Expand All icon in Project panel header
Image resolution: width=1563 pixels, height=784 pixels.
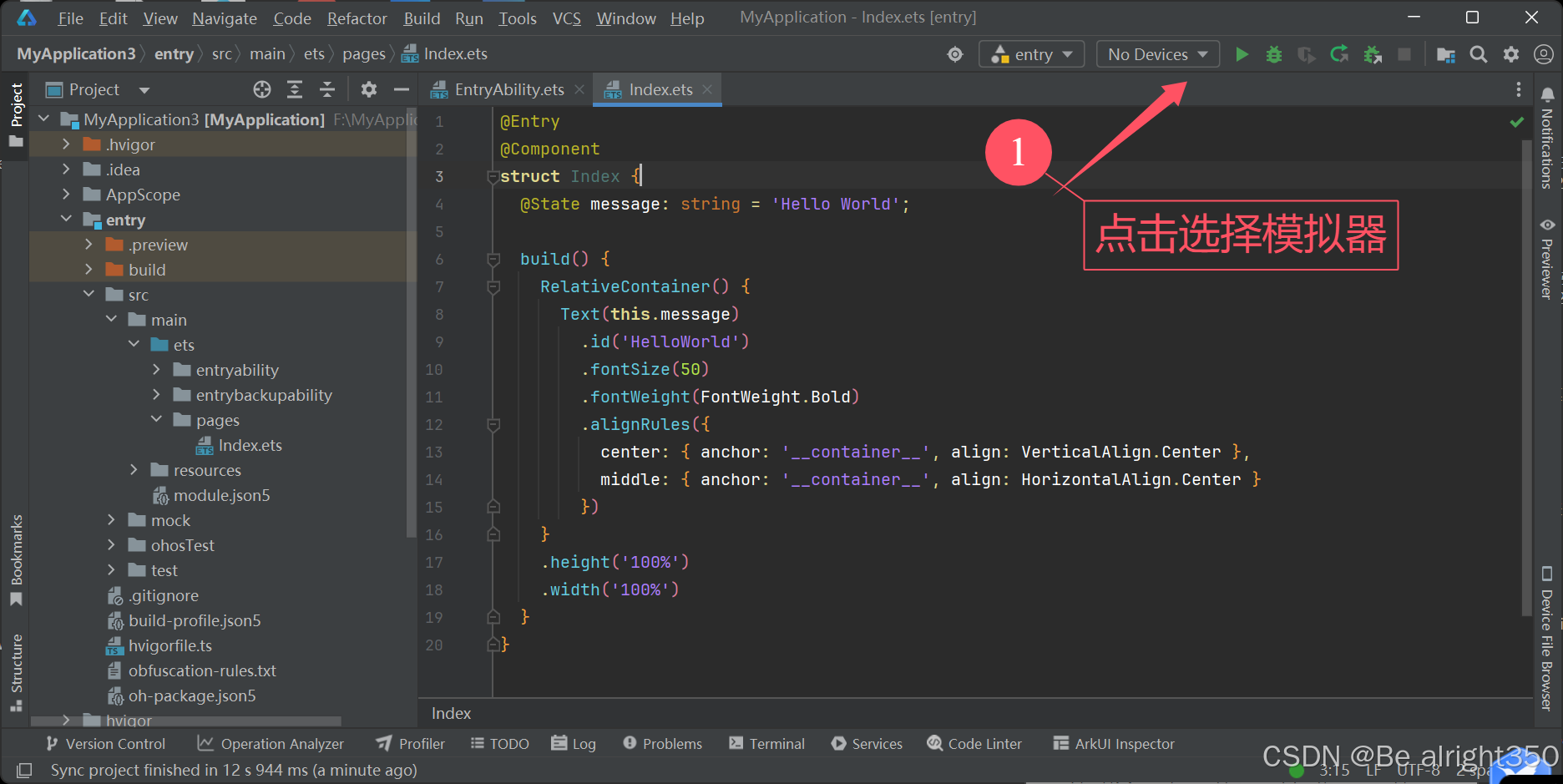295,89
